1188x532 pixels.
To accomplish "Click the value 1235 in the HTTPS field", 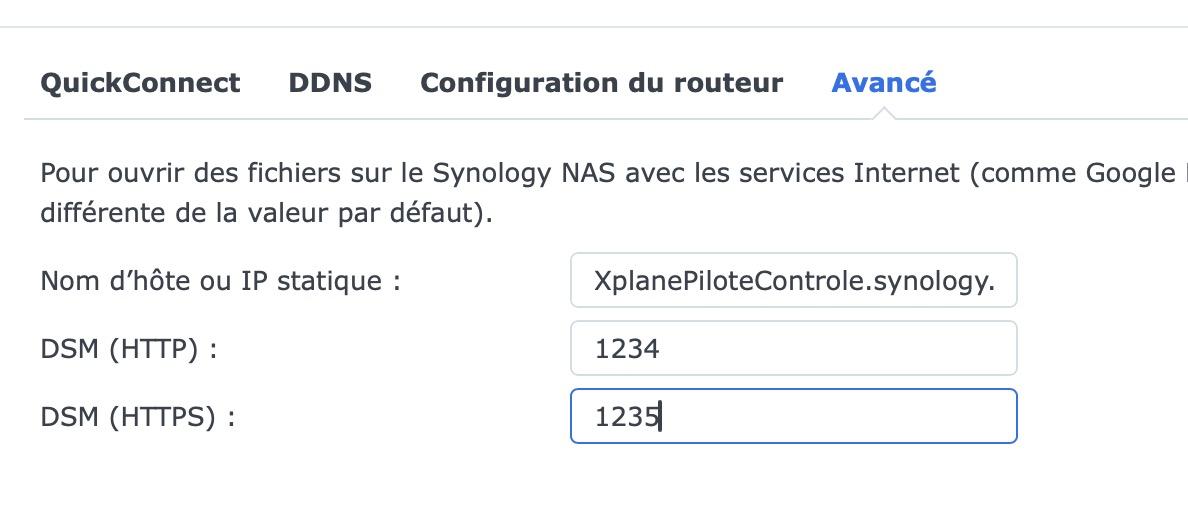I will pos(627,417).
